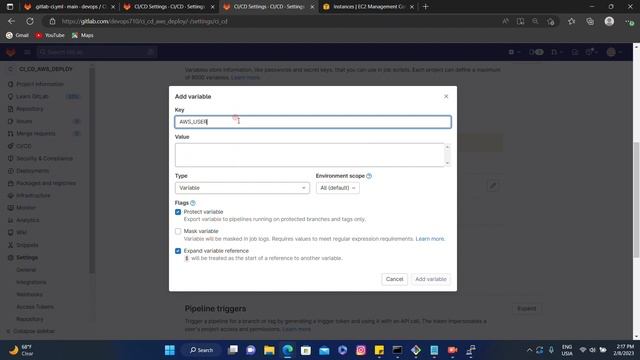Viewport: 640px width, 360px height.
Task: Click the Cancel button
Action: [x=394, y=279]
